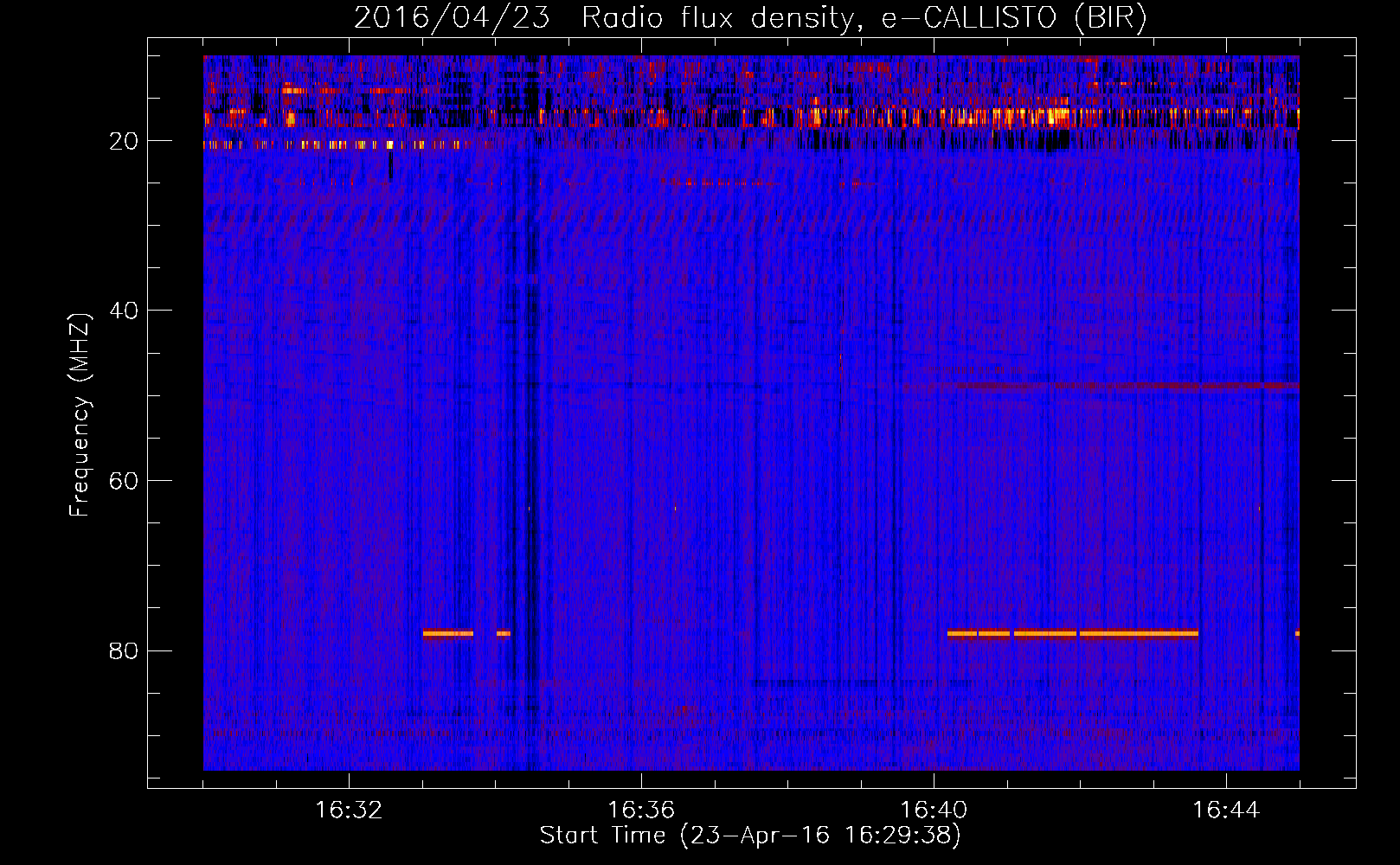Click the 16:32 time tick label
1400x865 pixels.
coord(349,811)
